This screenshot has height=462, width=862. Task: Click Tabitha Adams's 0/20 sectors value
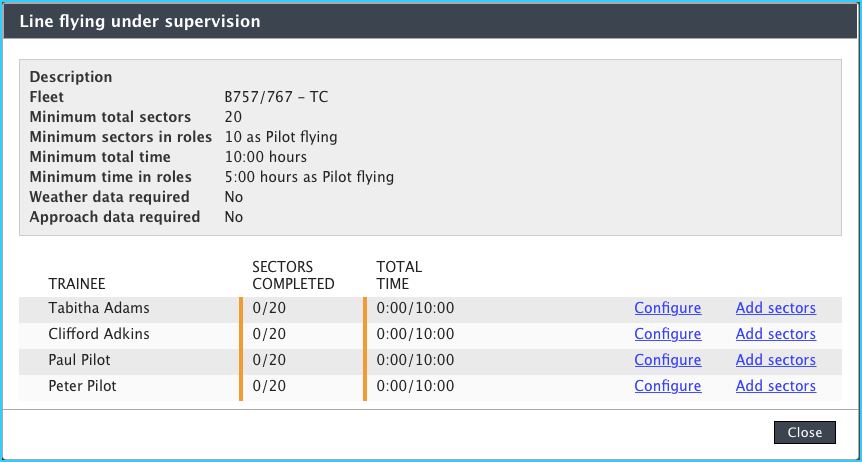tap(269, 308)
